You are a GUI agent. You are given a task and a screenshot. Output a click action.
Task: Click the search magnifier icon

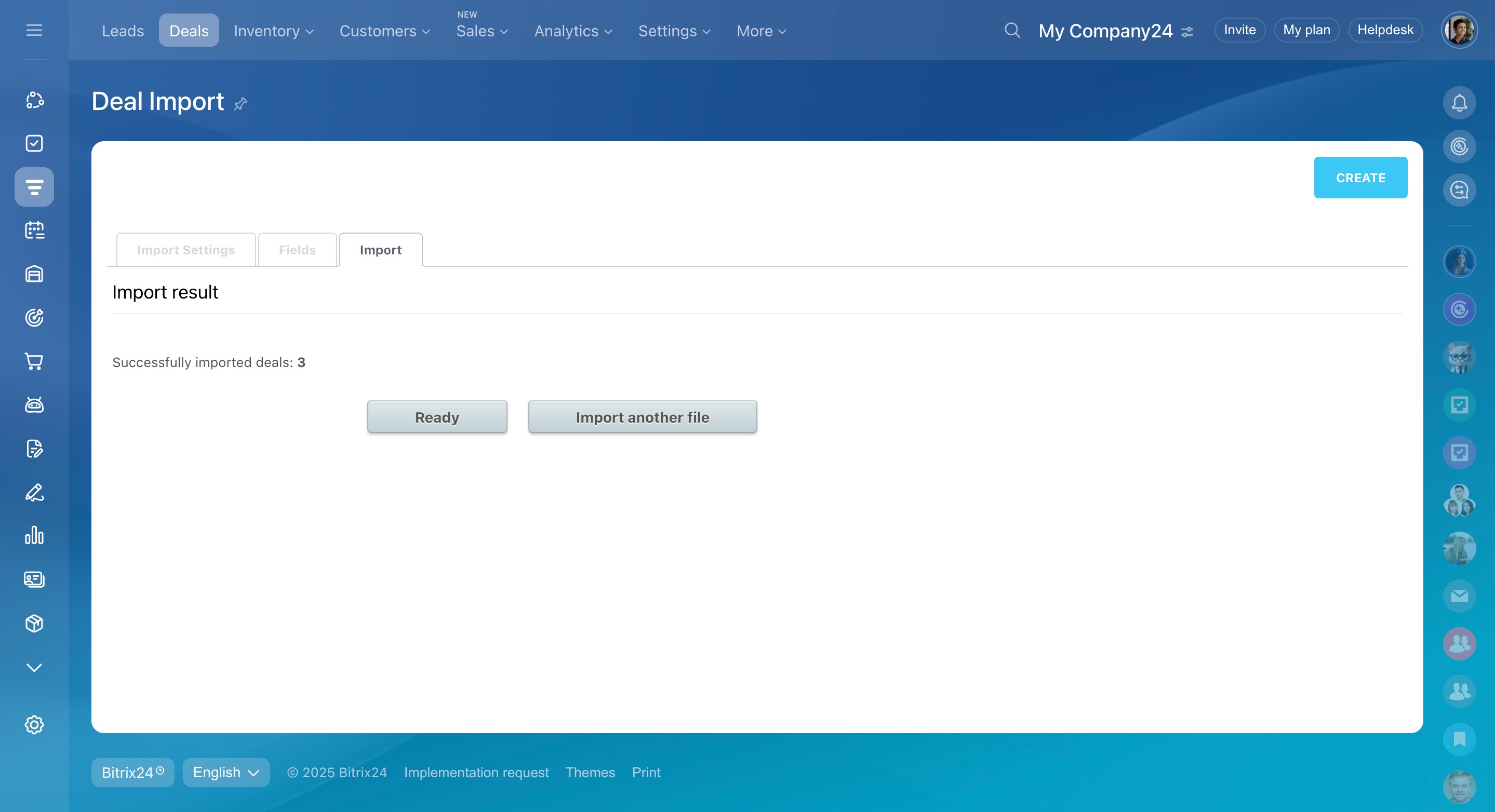coord(1011,30)
